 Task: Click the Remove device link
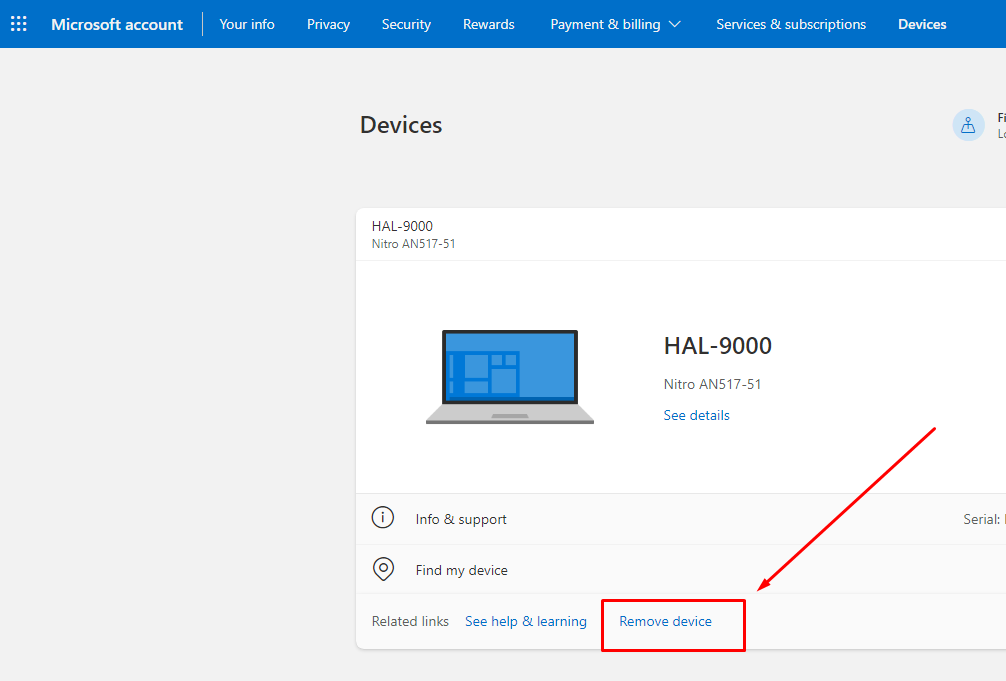point(665,621)
